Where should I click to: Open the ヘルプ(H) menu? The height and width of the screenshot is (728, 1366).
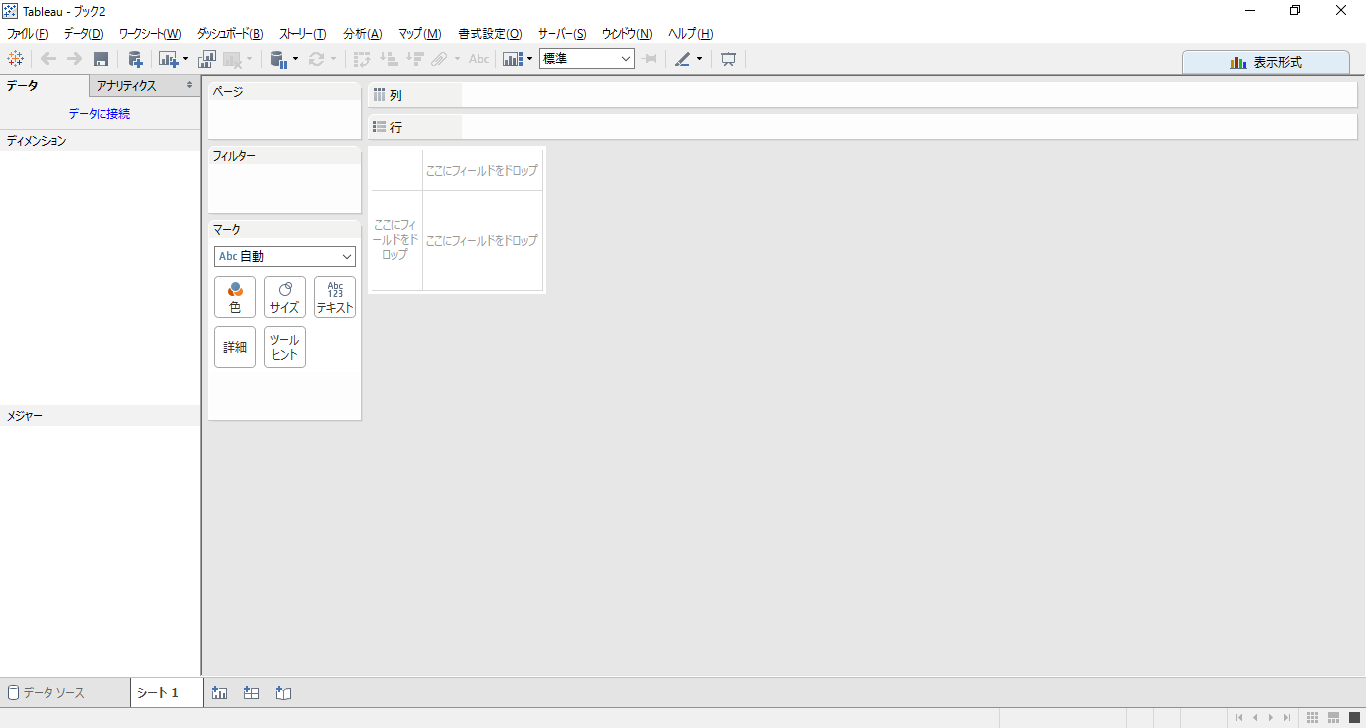pos(691,34)
